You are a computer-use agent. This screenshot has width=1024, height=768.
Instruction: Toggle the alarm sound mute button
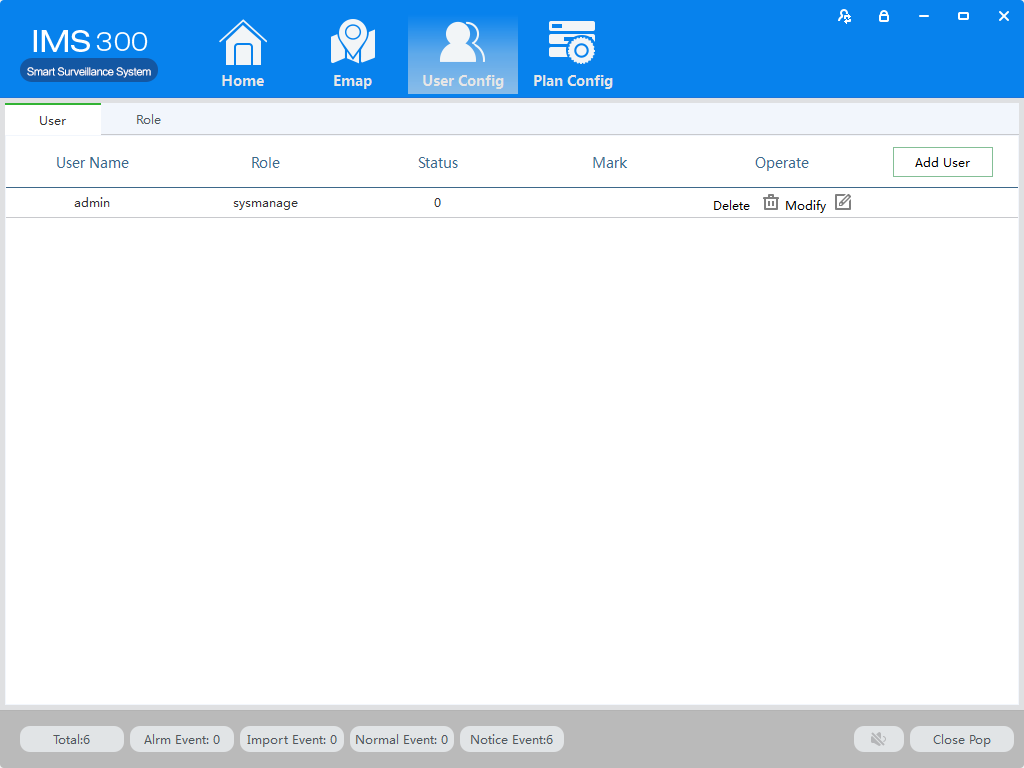click(878, 739)
